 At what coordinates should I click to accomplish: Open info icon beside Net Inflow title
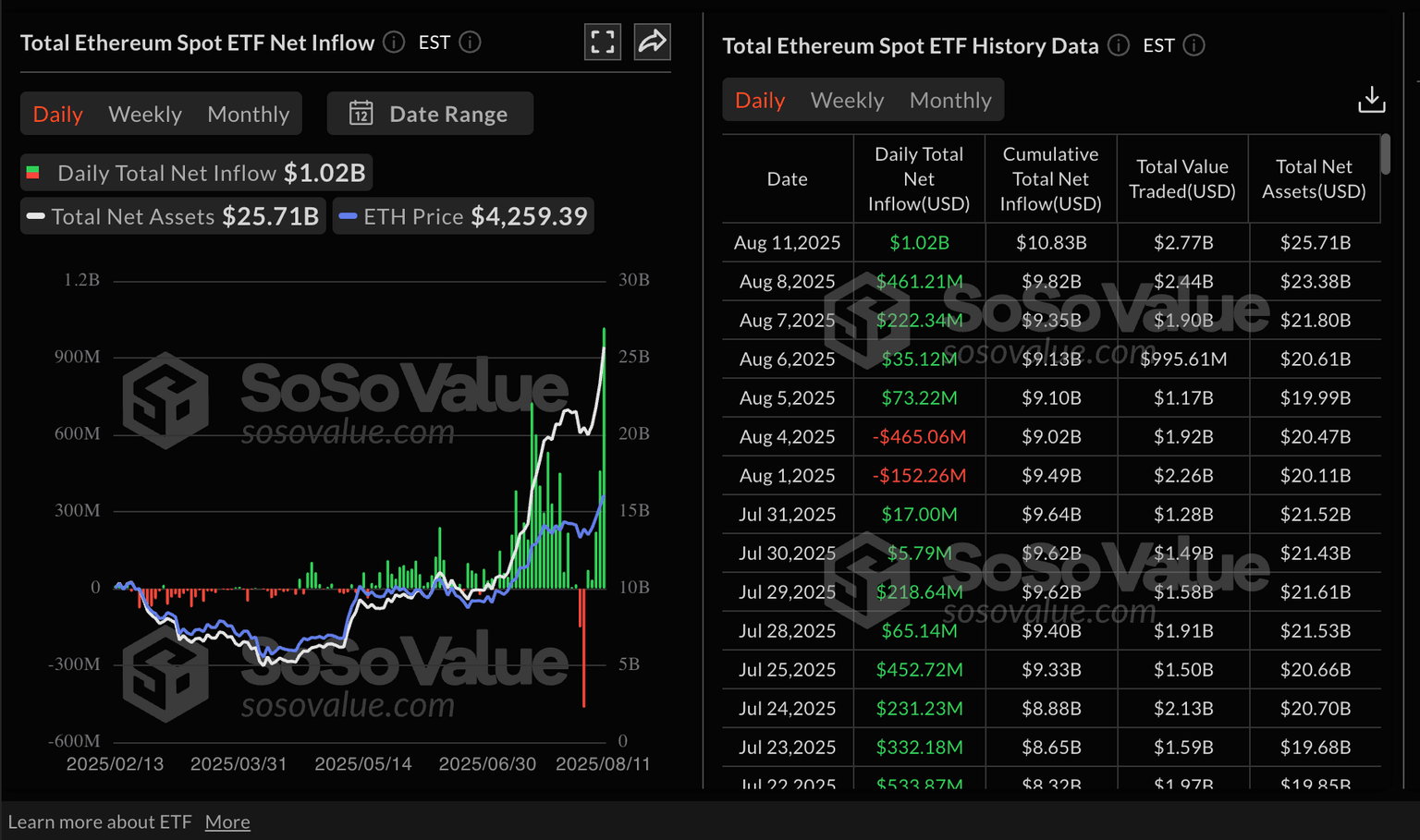pos(394,43)
